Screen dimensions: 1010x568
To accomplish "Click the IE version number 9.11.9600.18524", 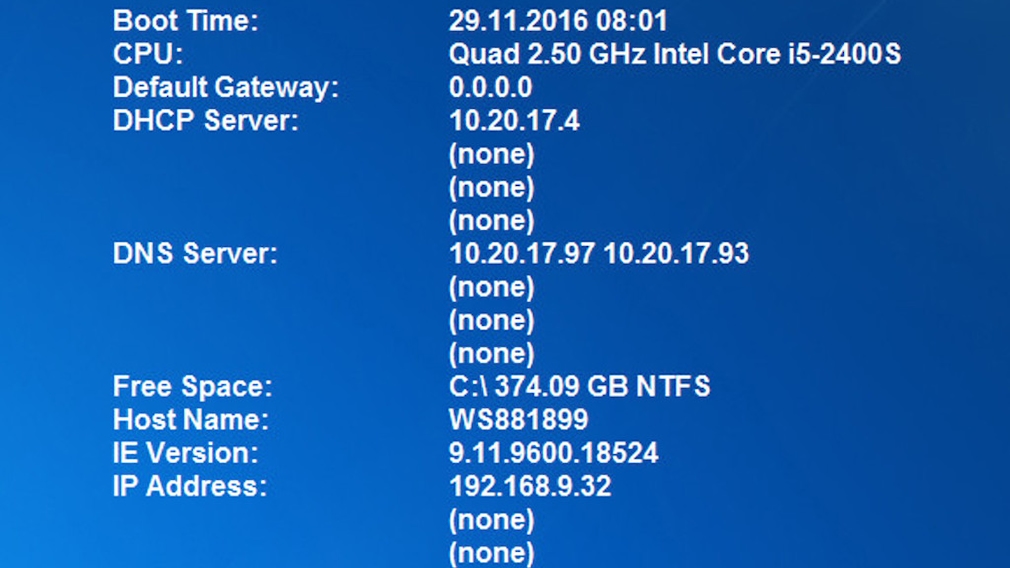I will point(553,453).
